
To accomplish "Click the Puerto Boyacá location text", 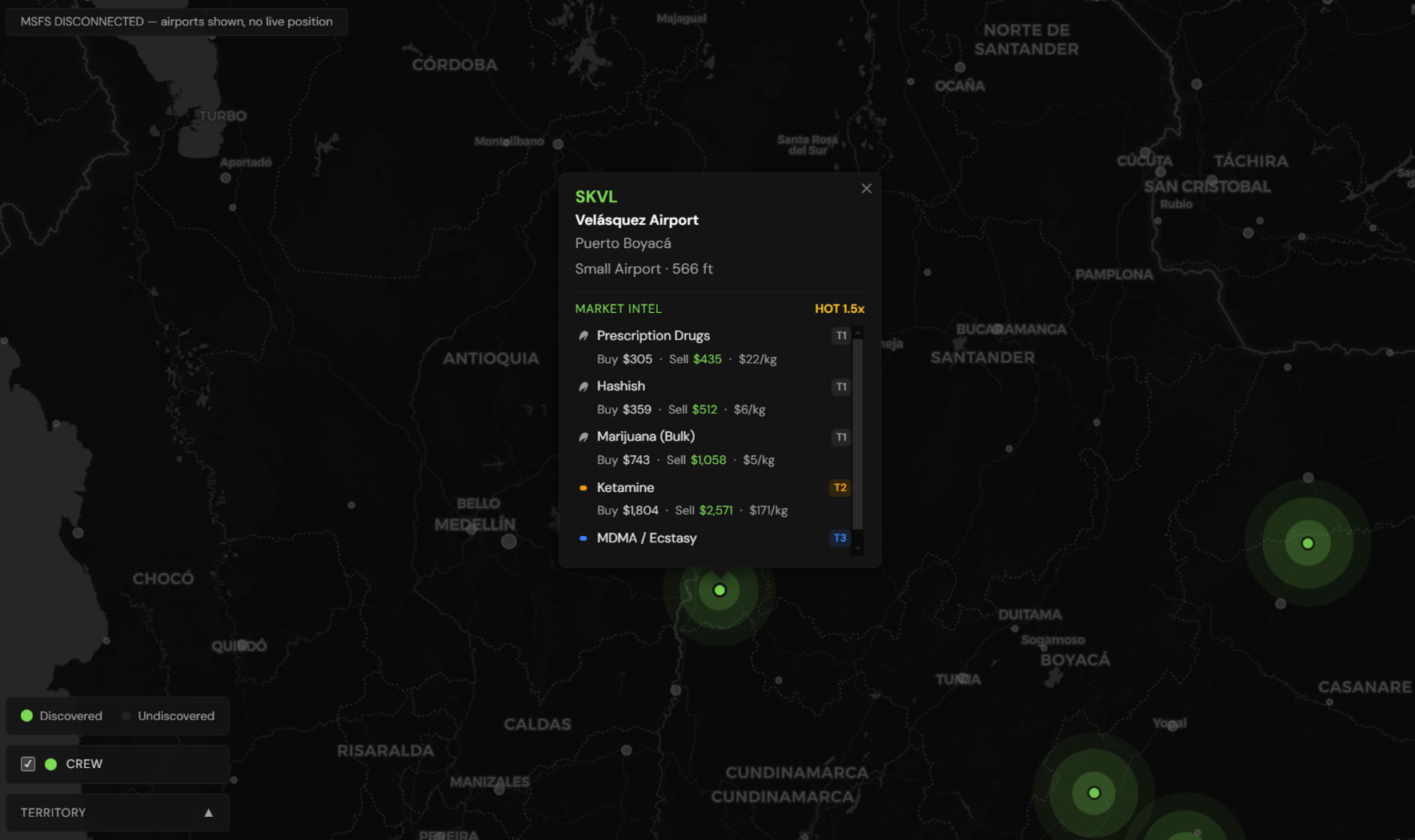I will point(623,243).
